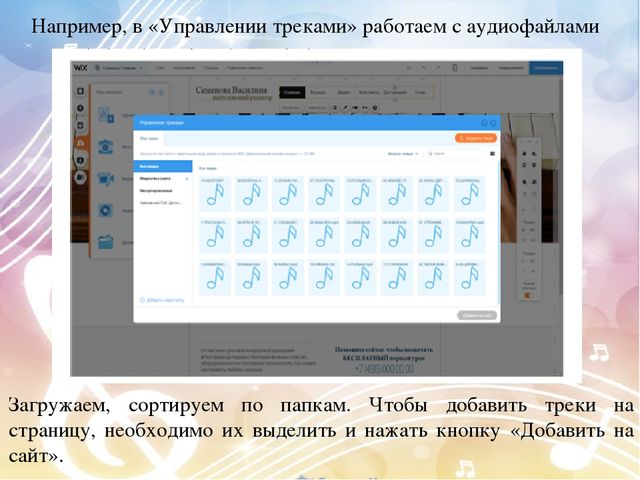Click the WIX logo in editor

(x=80, y=68)
